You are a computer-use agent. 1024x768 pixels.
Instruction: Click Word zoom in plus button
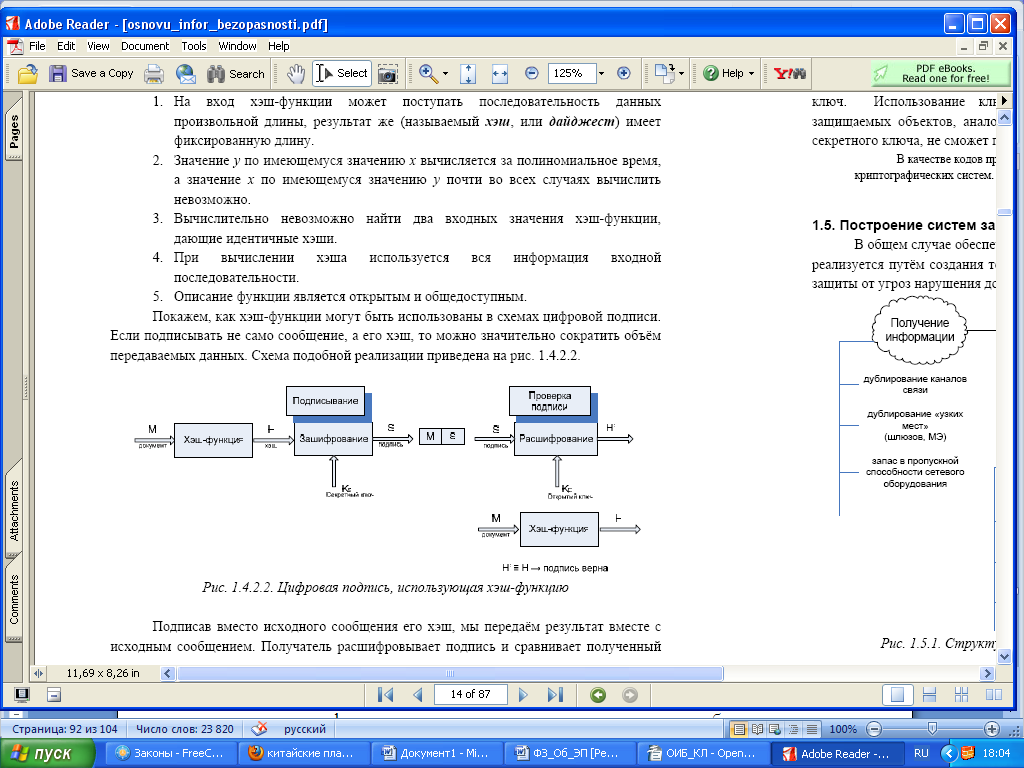tap(991, 729)
